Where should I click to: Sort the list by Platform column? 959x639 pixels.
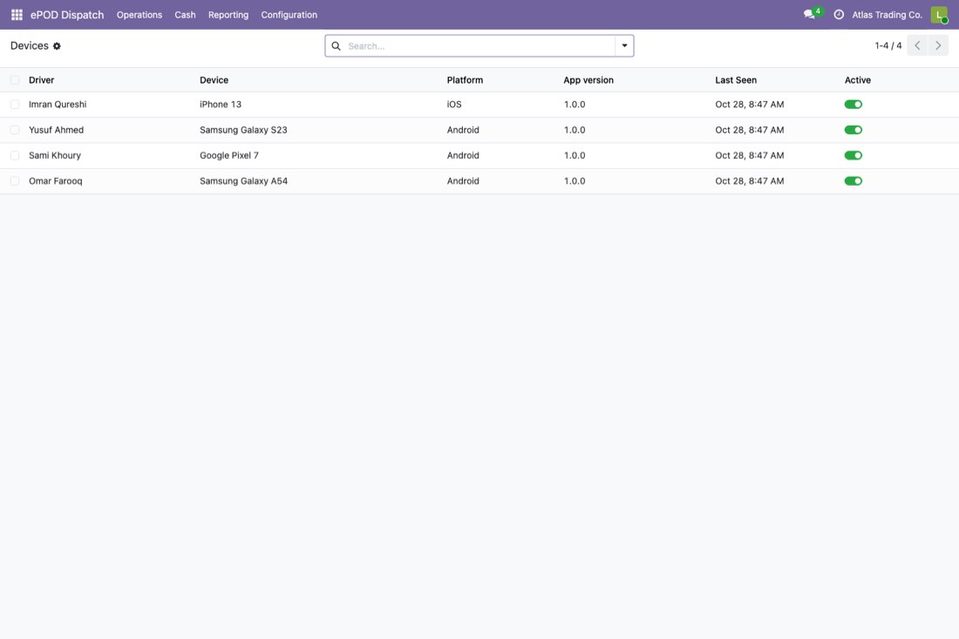[x=465, y=80]
